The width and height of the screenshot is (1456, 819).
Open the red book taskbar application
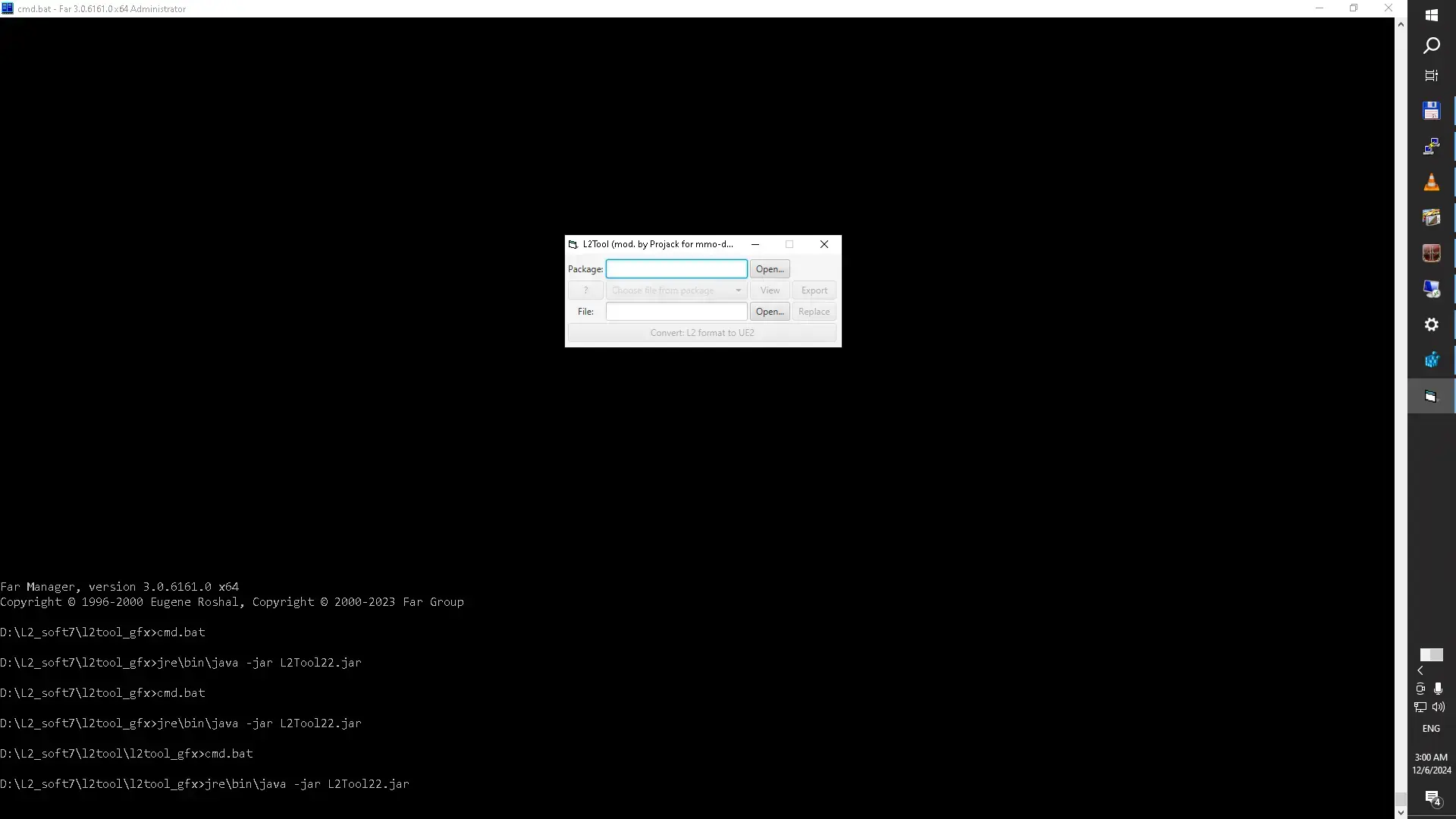1431,253
